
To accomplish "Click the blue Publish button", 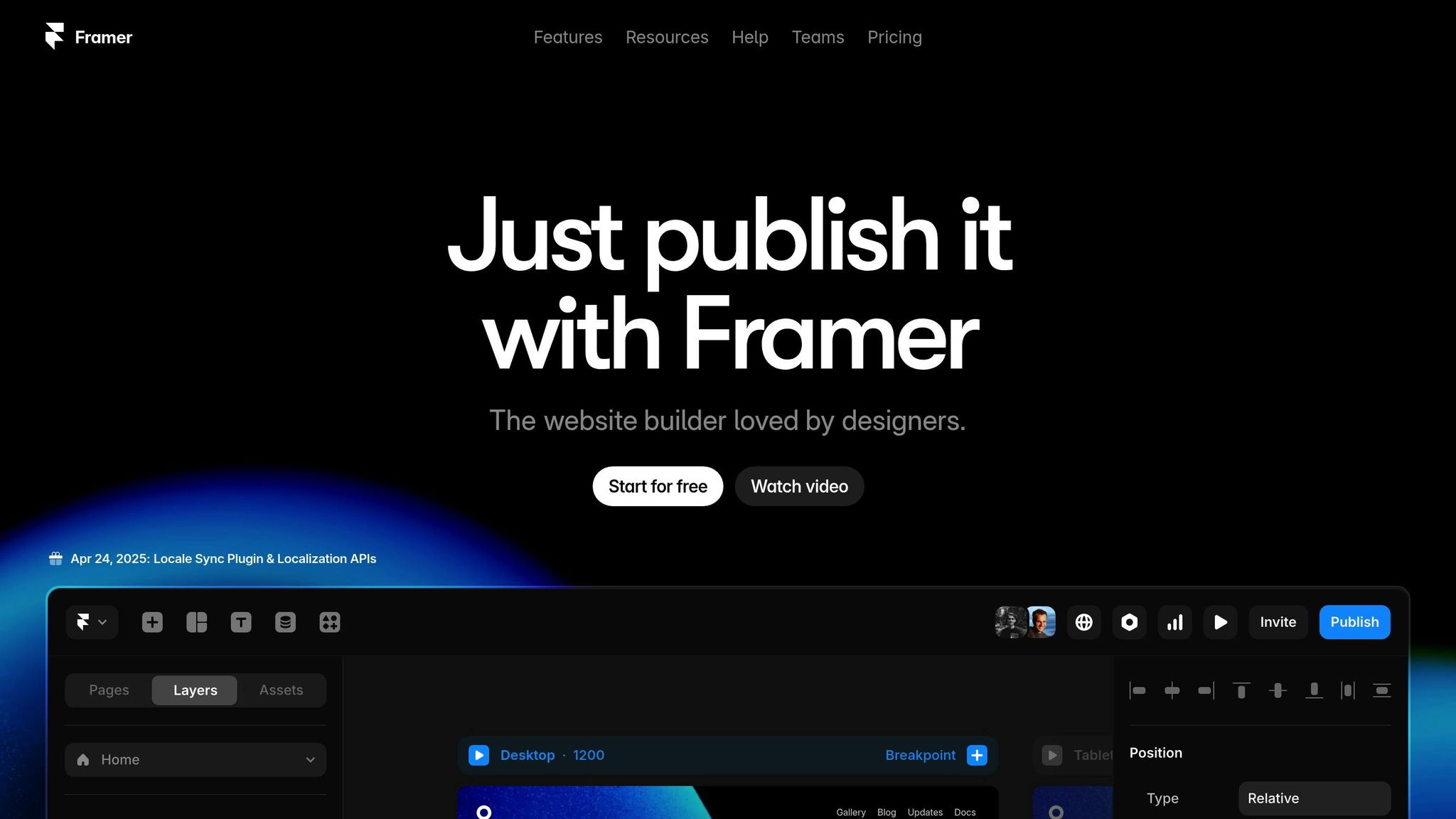I will [x=1355, y=622].
